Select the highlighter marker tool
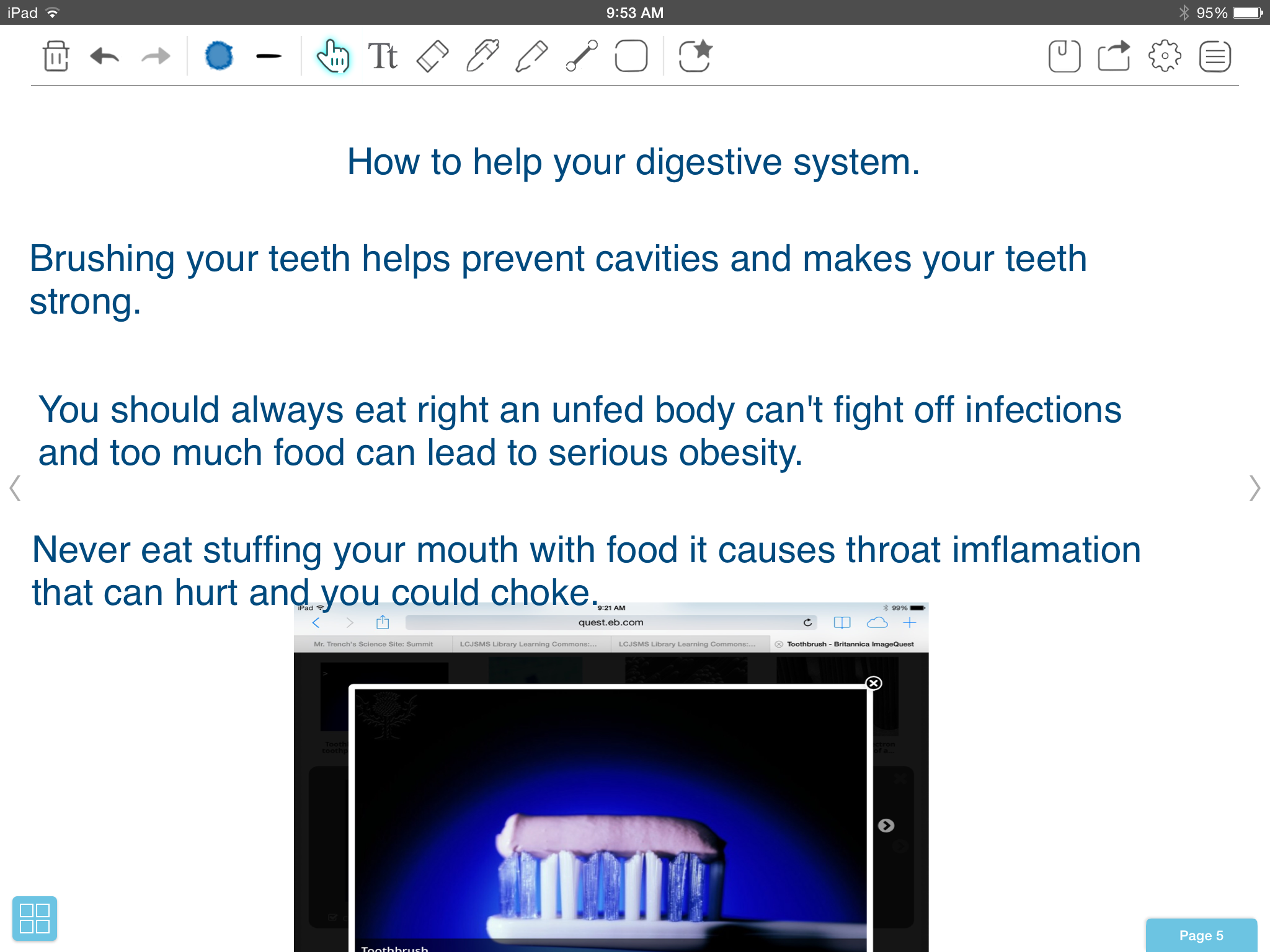The height and width of the screenshot is (952, 1270). coord(482,56)
